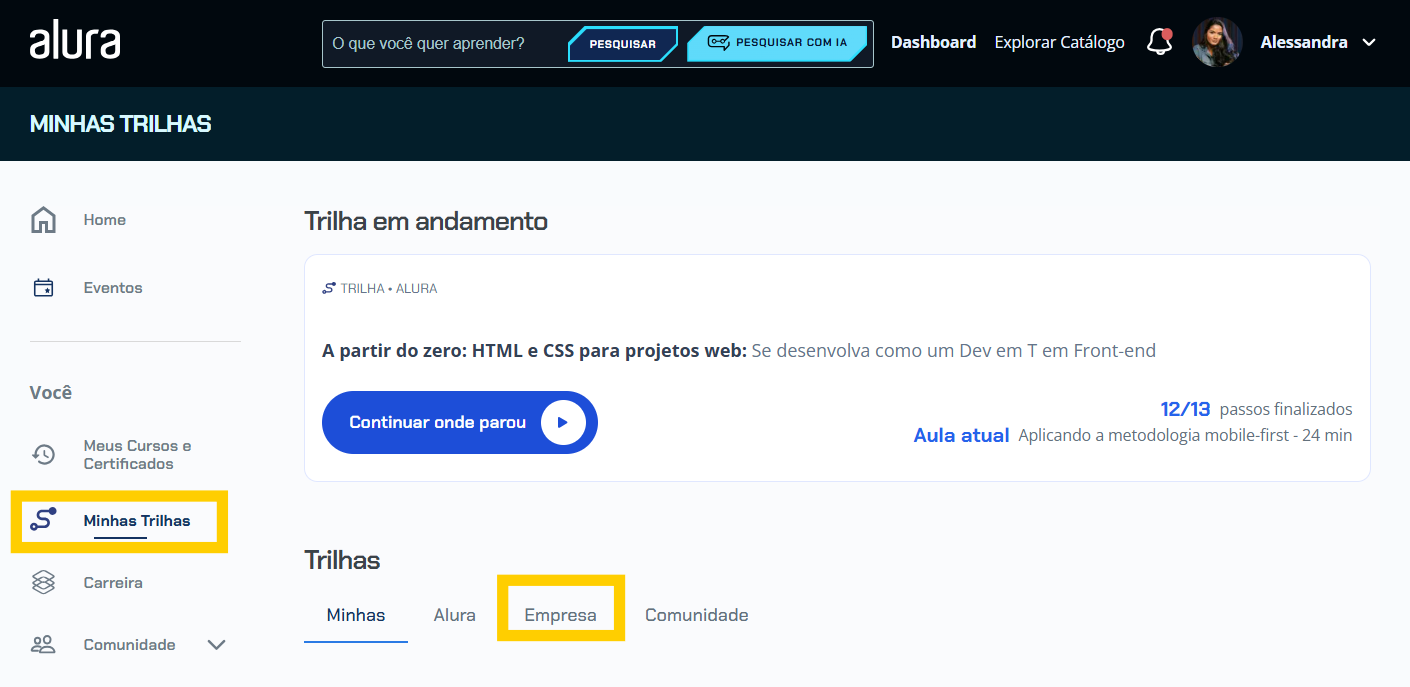Viewport: 1410px width, 687px height.
Task: Expand the Comunidade sidebar section
Action: tap(216, 645)
